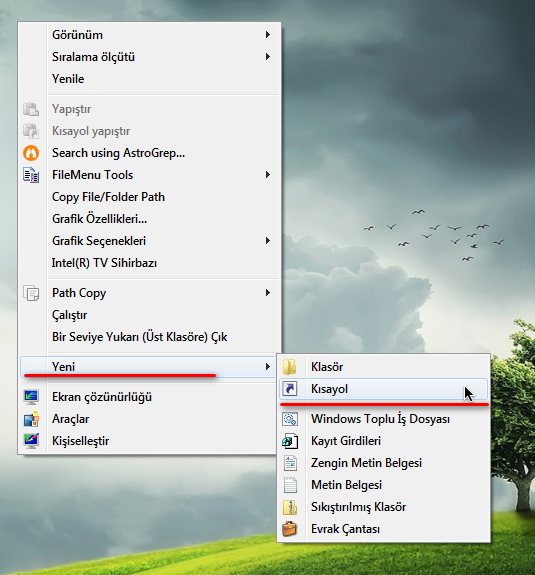Click the Kayıt Girdileri registry icon
Image resolution: width=535 pixels, height=575 pixels.
290,441
